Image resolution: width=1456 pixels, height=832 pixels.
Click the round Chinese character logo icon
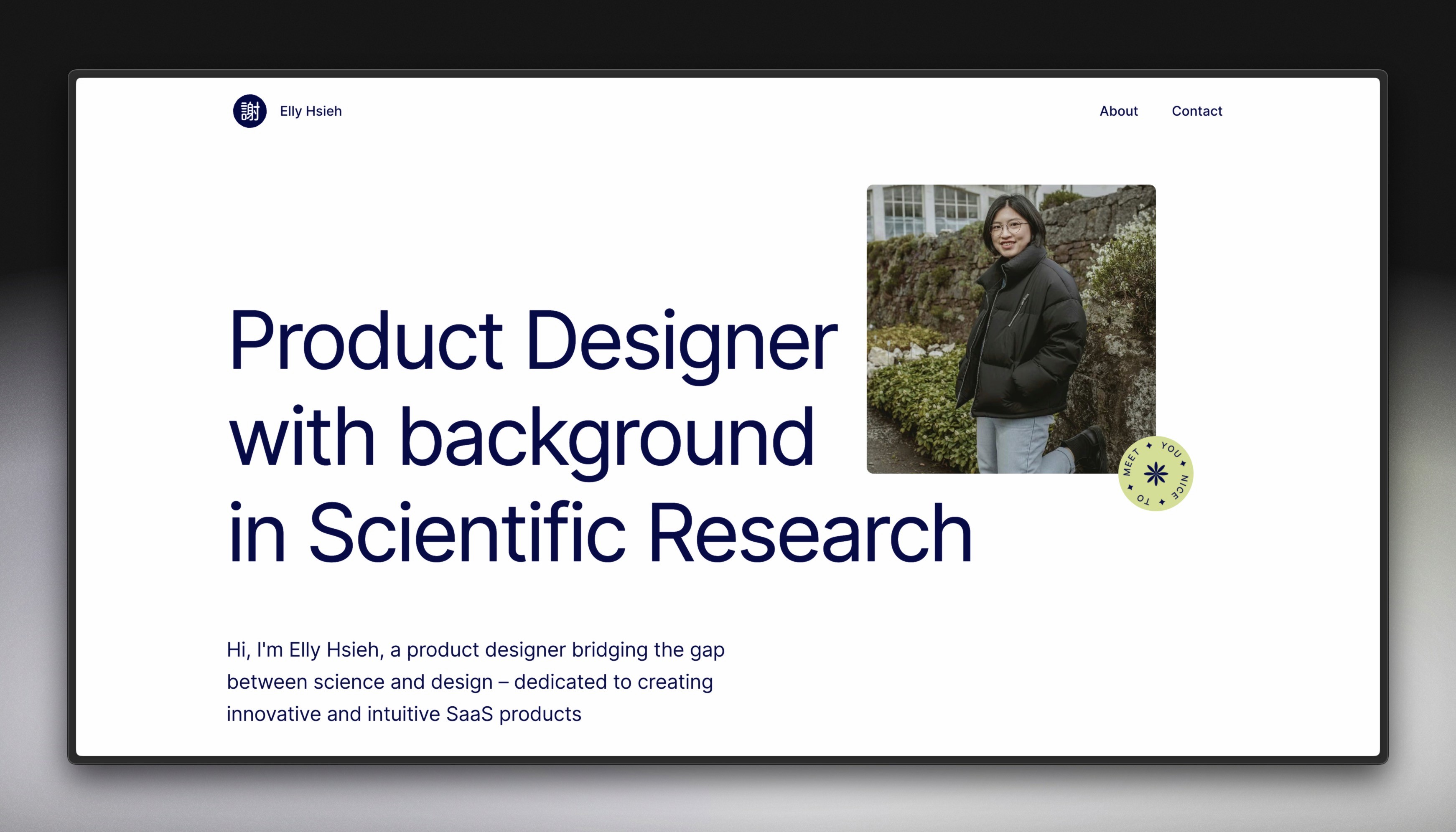250,111
